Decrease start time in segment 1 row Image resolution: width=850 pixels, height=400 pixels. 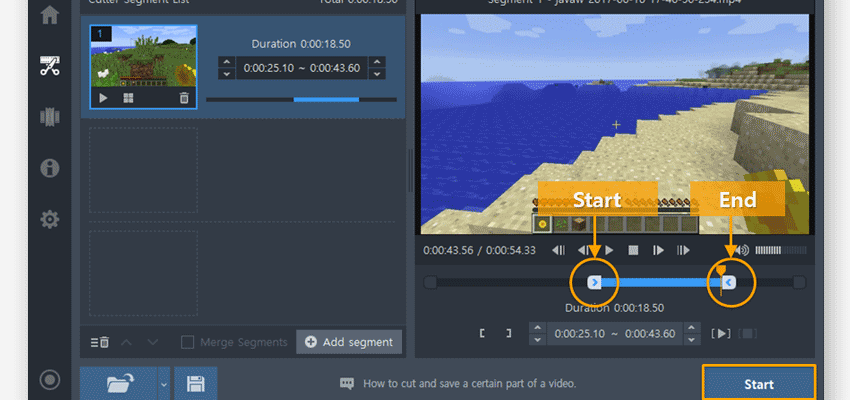(227, 74)
